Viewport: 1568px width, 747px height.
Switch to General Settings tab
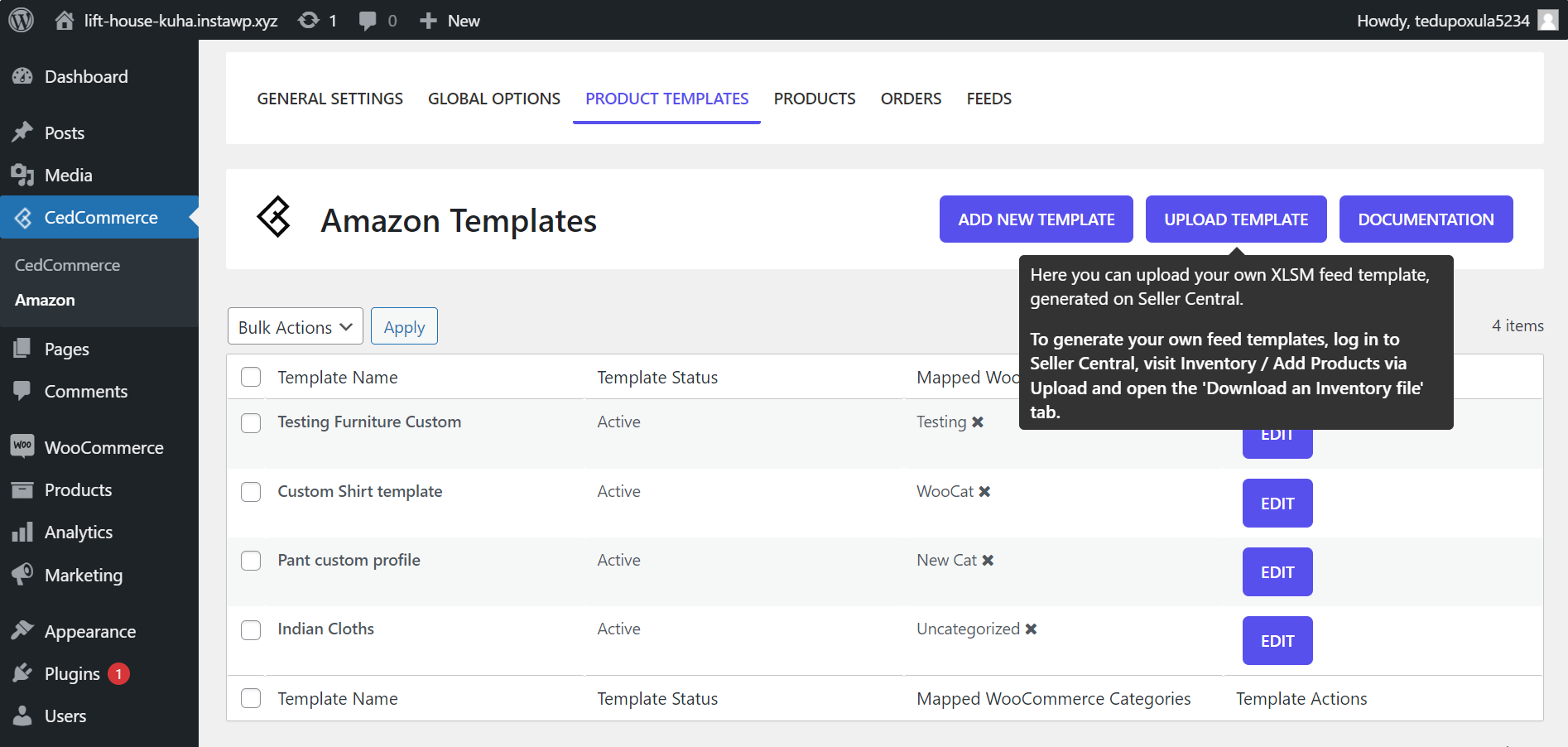(330, 99)
